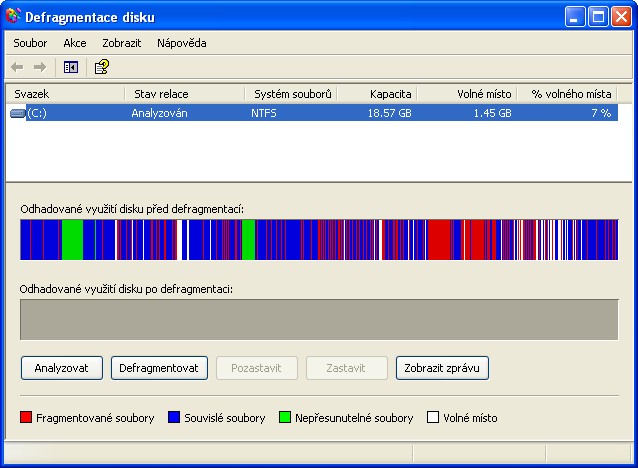Open the Nápověda menu
This screenshot has width=638, height=468.
pos(182,43)
